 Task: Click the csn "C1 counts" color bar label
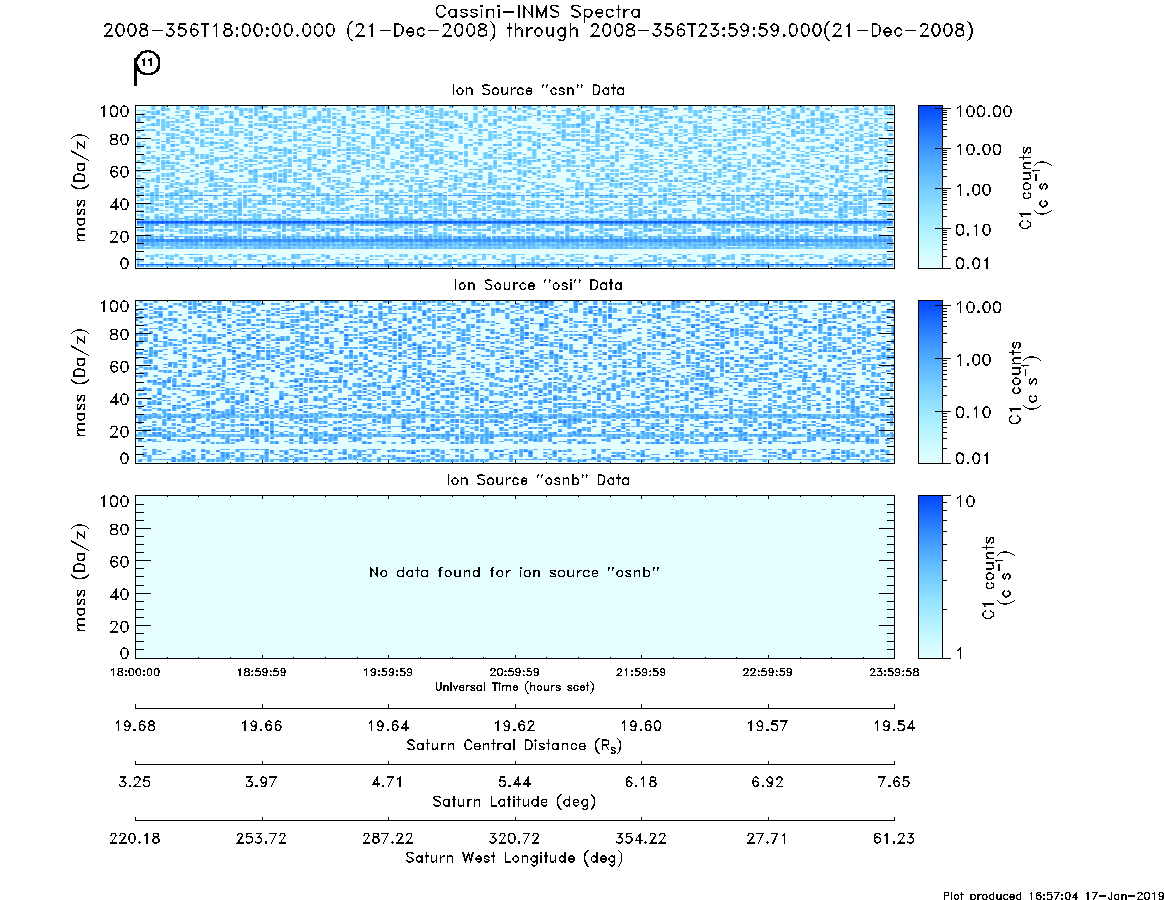point(1034,187)
